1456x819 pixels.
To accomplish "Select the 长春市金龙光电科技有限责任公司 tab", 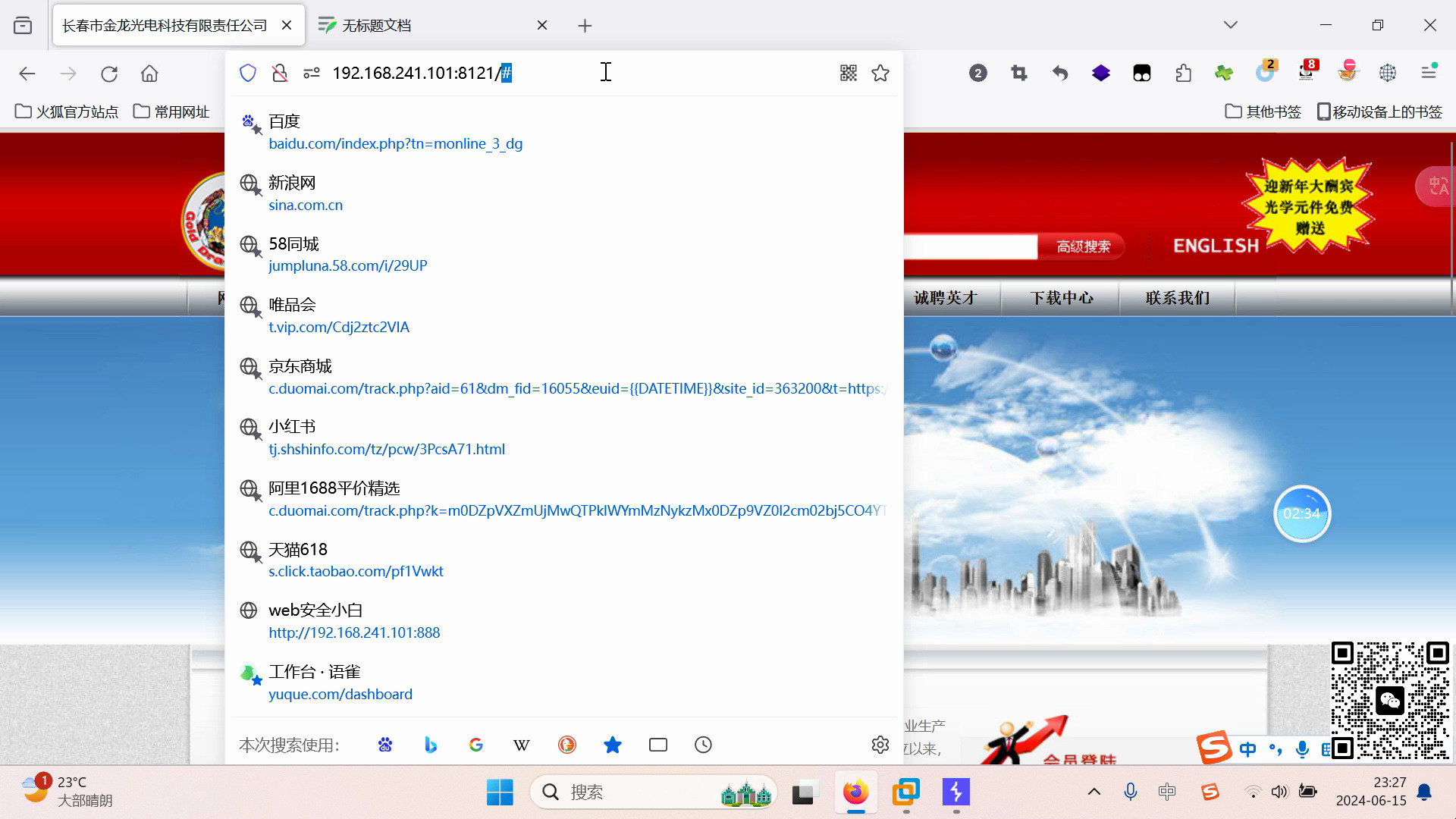I will [177, 25].
